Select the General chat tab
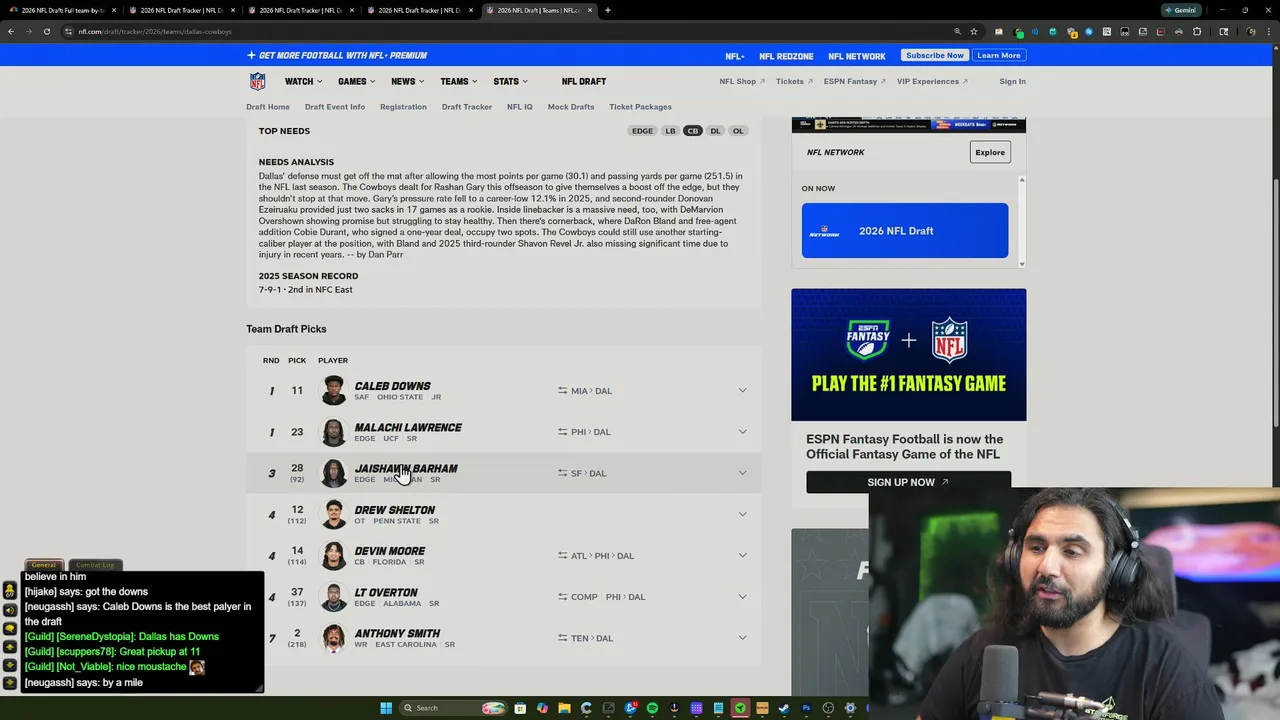 coord(44,565)
